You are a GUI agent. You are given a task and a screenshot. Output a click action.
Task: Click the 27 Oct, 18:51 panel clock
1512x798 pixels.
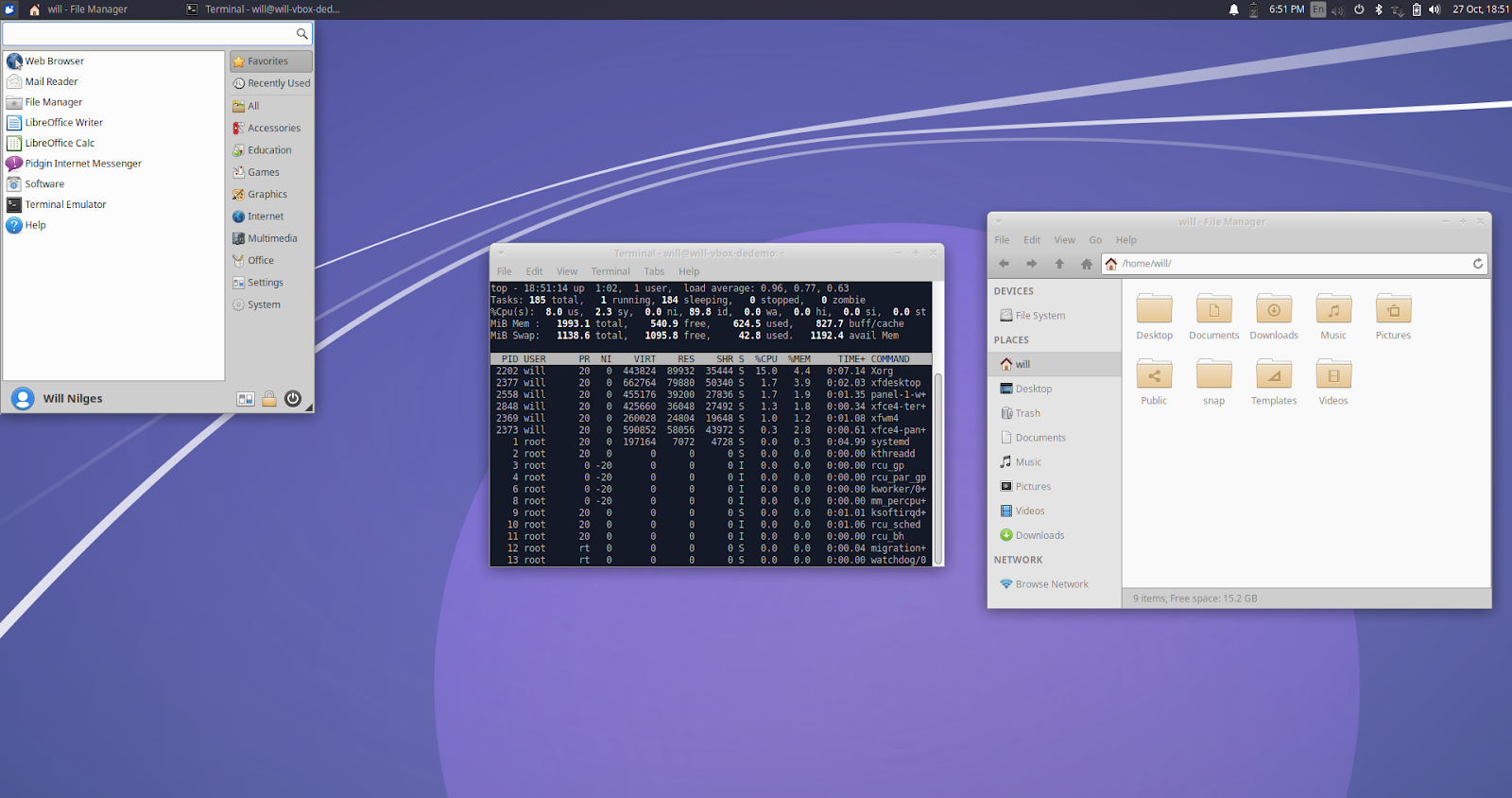1481,9
